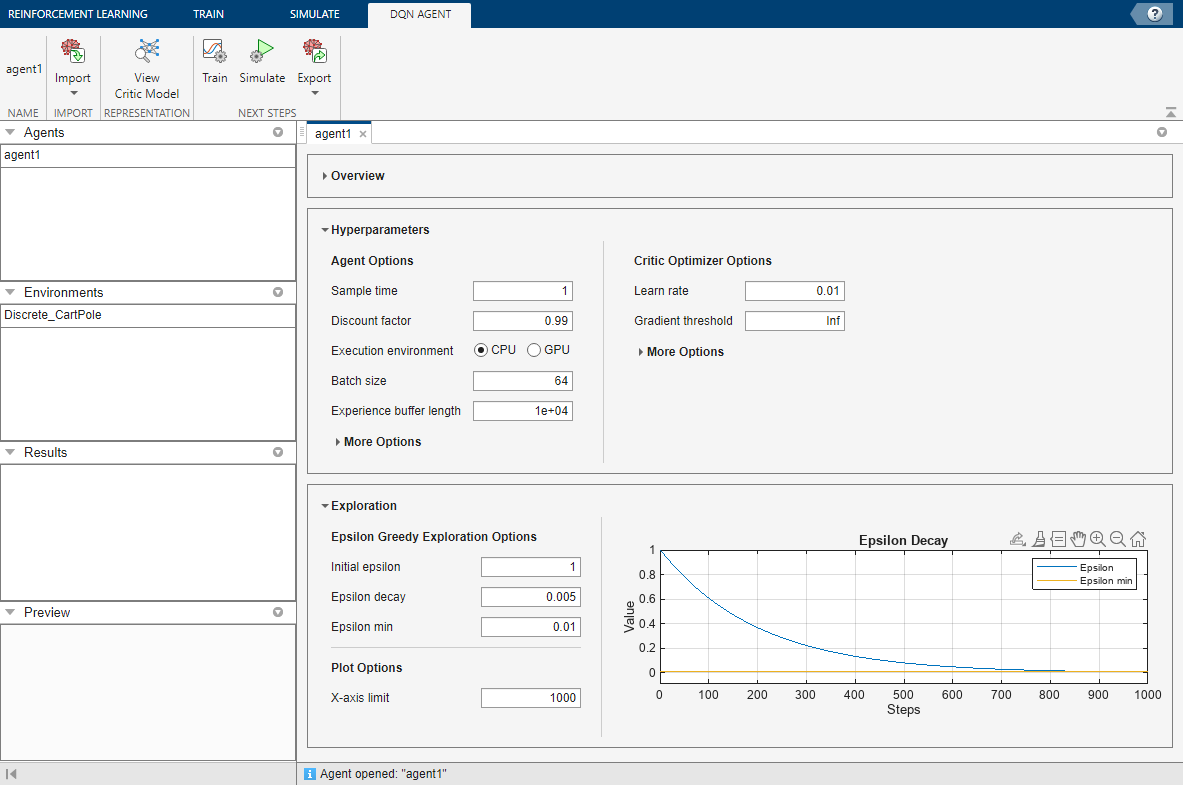The height and width of the screenshot is (785, 1183).
Task: Click the Export agent icon
Action: point(314,52)
